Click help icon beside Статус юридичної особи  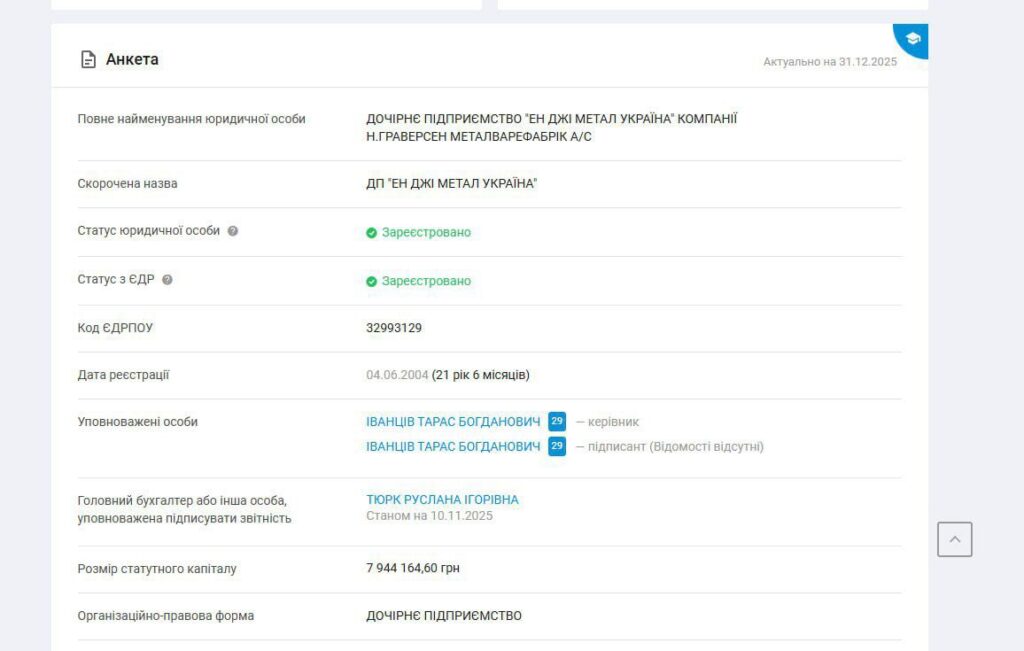coord(233,231)
